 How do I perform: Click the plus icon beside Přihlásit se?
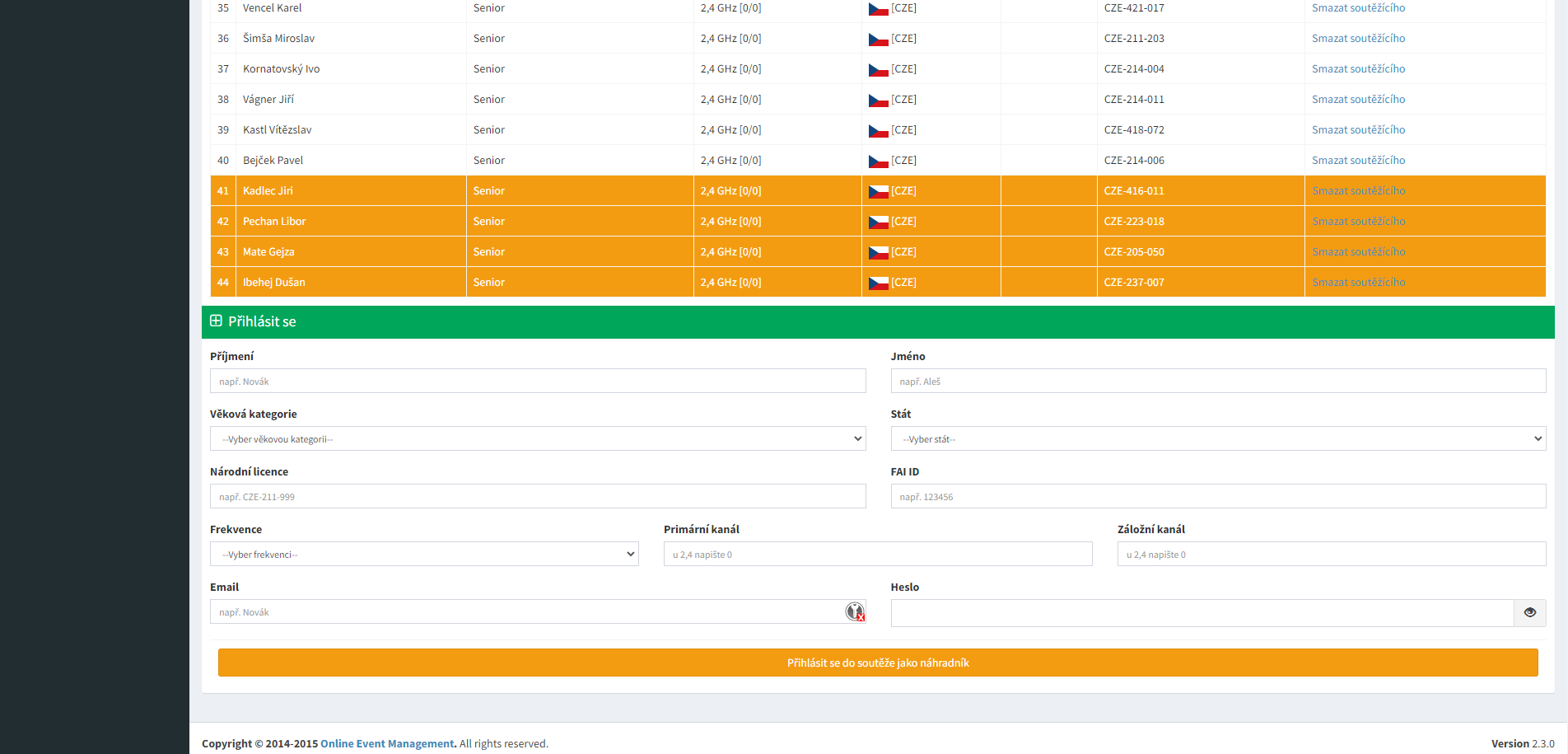pyautogui.click(x=216, y=321)
